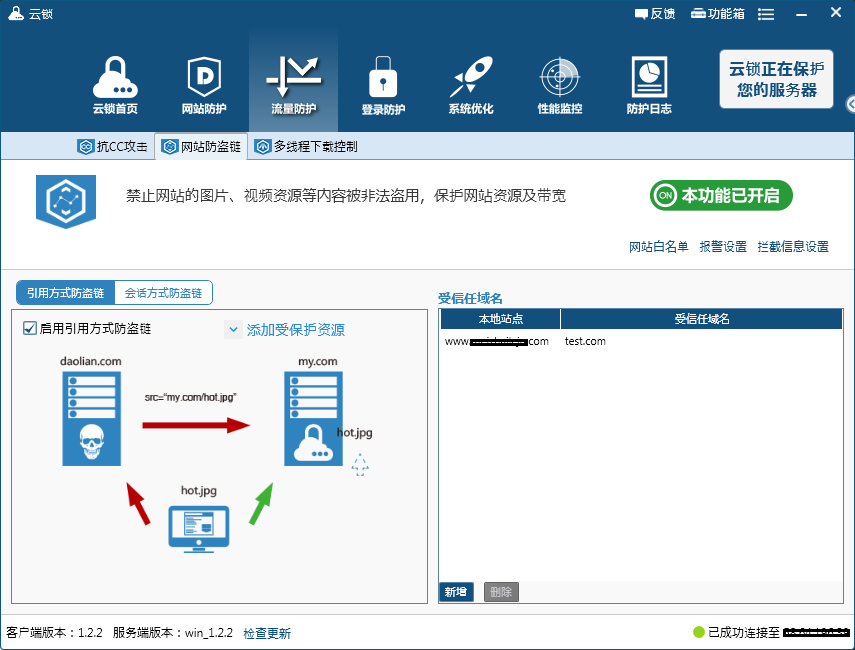Close the 云锁 window
This screenshot has width=855, height=650.
(x=836, y=13)
